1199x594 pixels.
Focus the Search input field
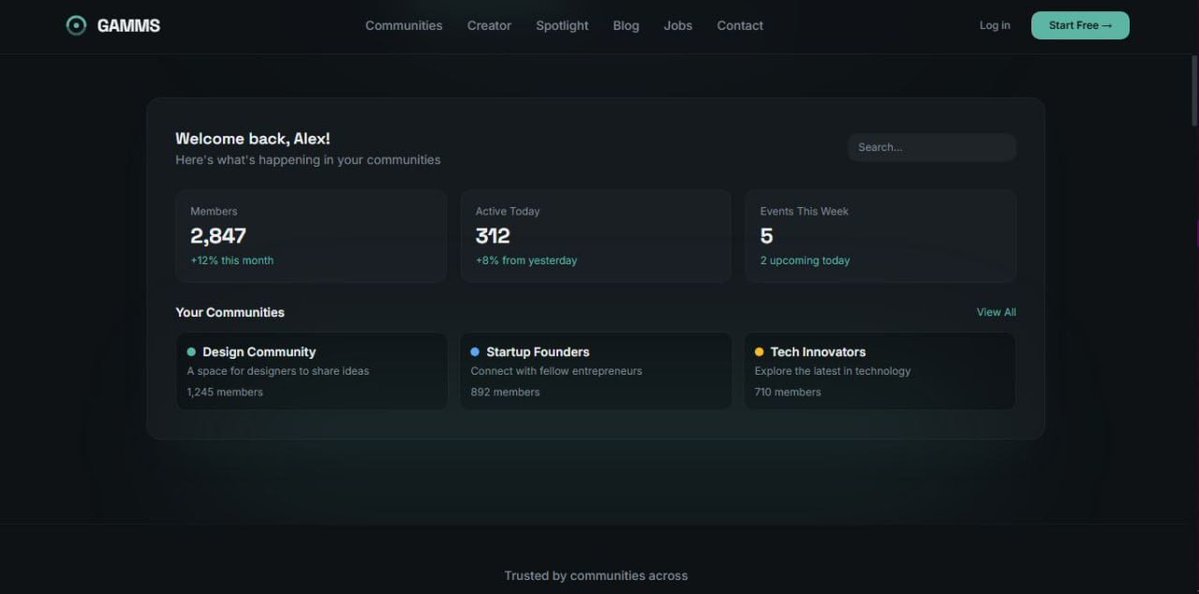coord(931,147)
